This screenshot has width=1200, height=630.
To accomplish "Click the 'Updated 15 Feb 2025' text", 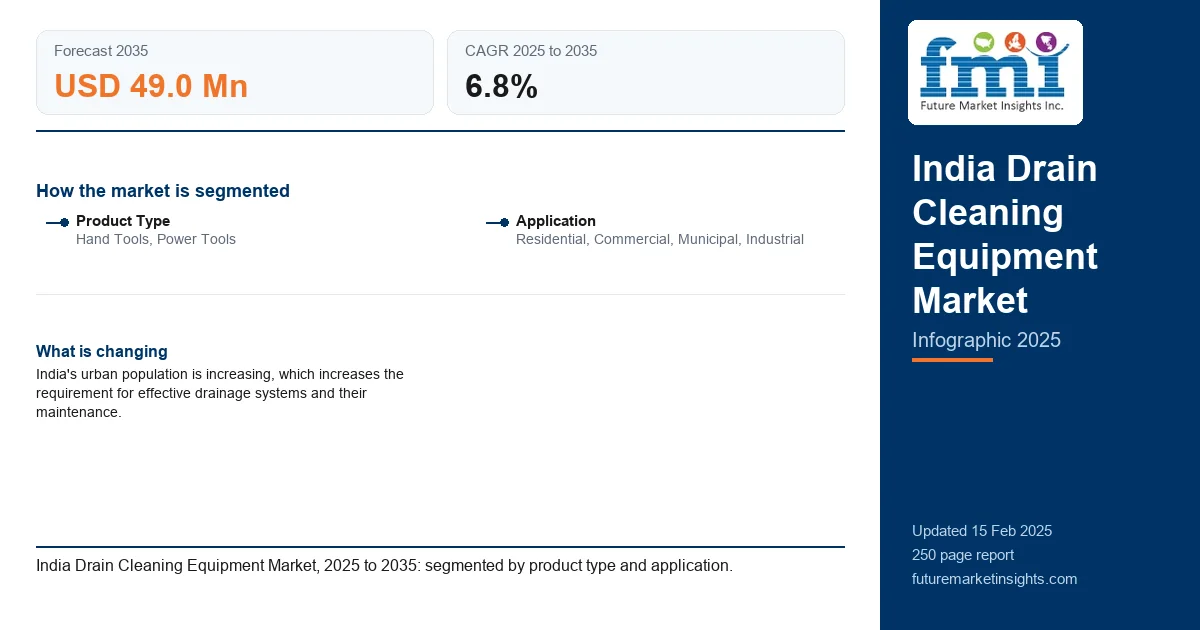I will (x=982, y=531).
